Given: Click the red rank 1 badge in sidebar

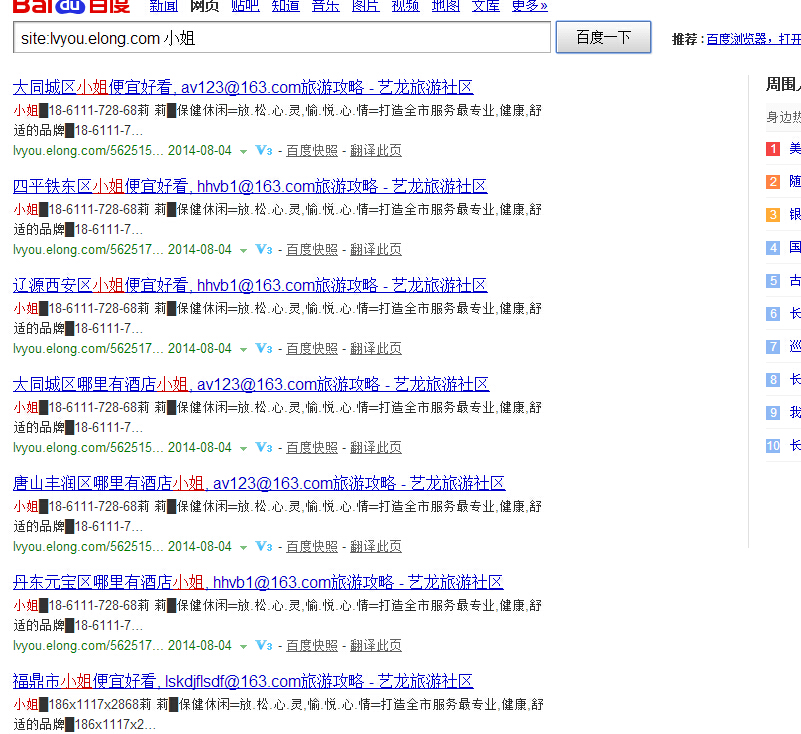Looking at the screenshot, I should coord(773,149).
